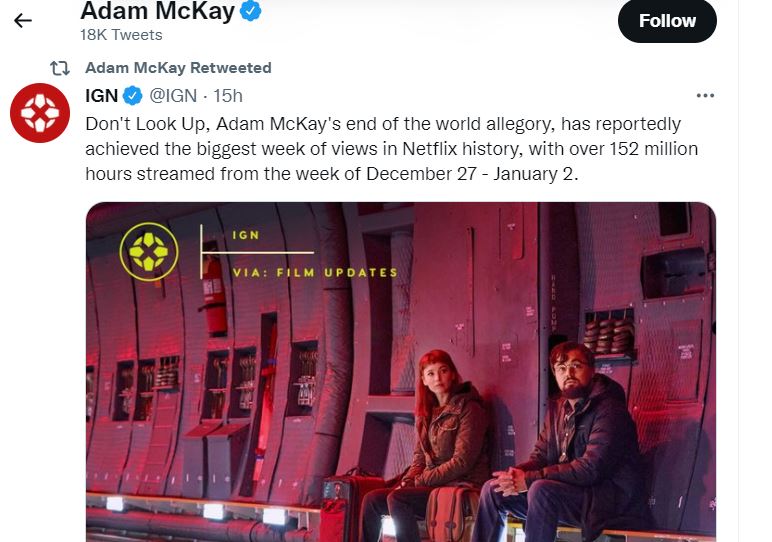Click the fire extinguisher in the photo

pos(214,293)
